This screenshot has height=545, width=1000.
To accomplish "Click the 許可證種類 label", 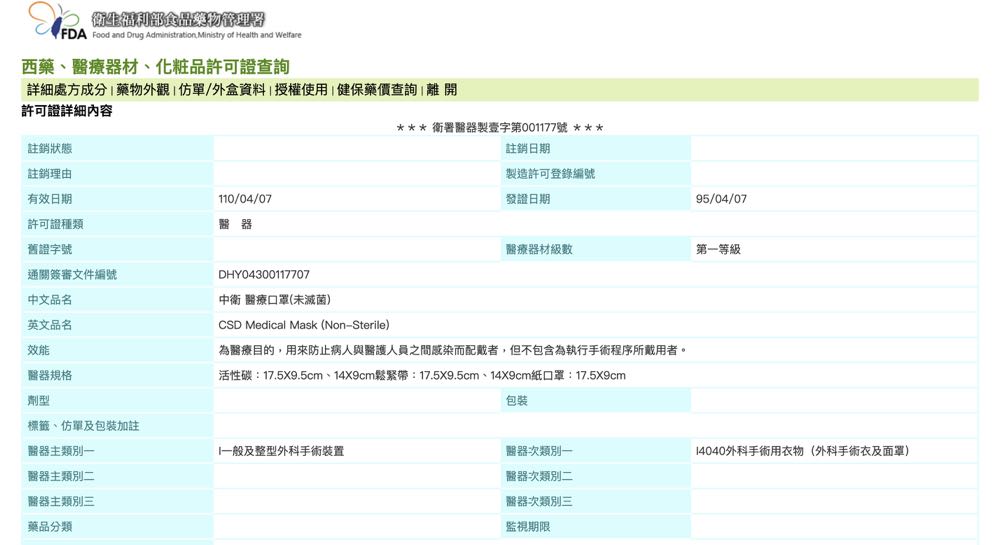I will pos(55,224).
